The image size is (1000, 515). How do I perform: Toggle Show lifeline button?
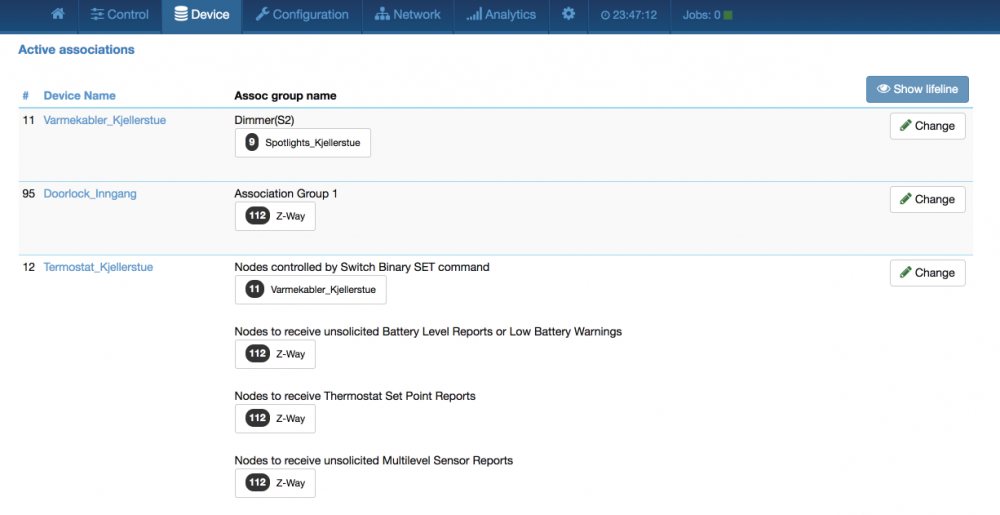point(917,89)
